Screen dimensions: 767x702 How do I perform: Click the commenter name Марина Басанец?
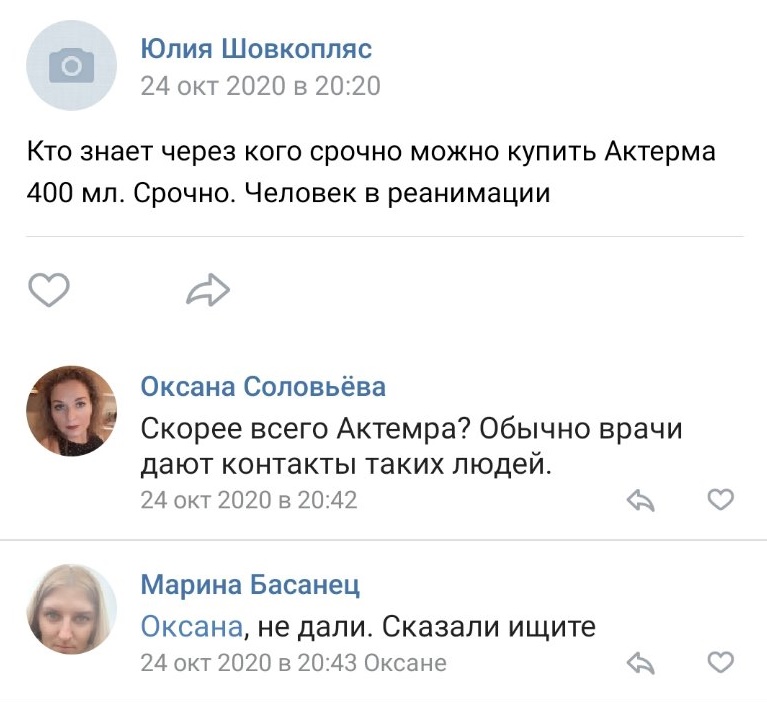click(x=250, y=585)
